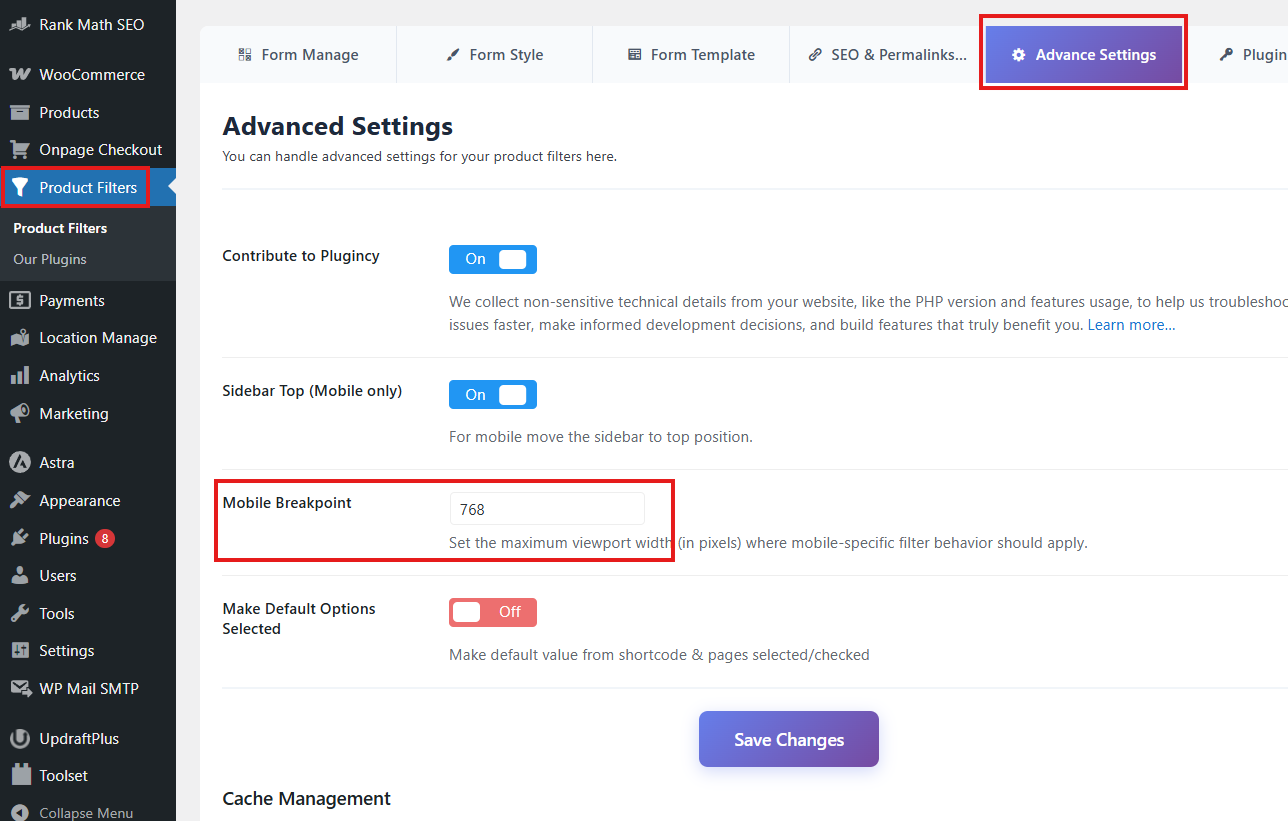1288x821 pixels.
Task: Click the Mobile Breakpoint input field
Action: 546,509
